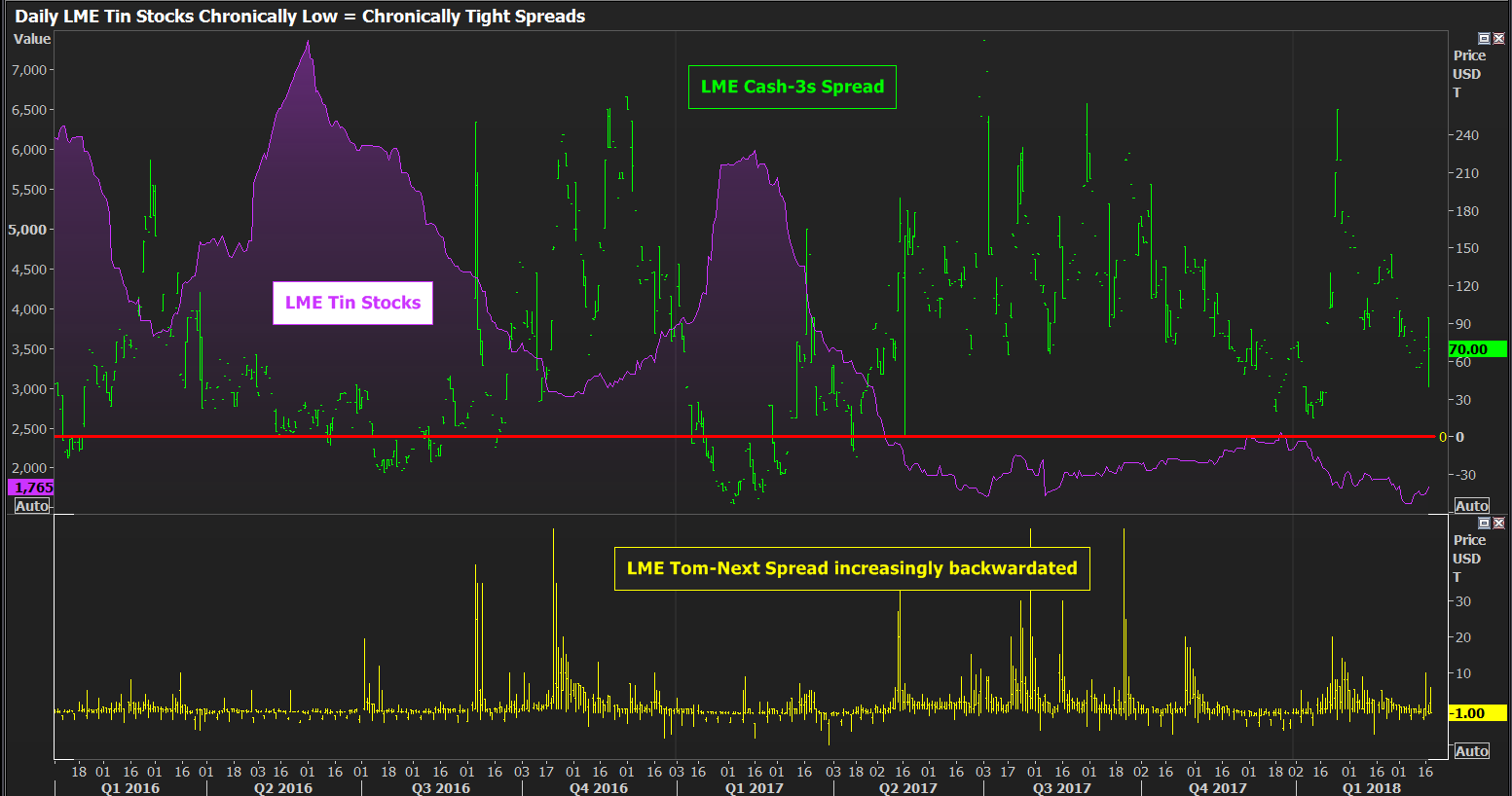Image resolution: width=1512 pixels, height=796 pixels.
Task: Click the Q1 2018 timeline label
Action: tap(1371, 787)
